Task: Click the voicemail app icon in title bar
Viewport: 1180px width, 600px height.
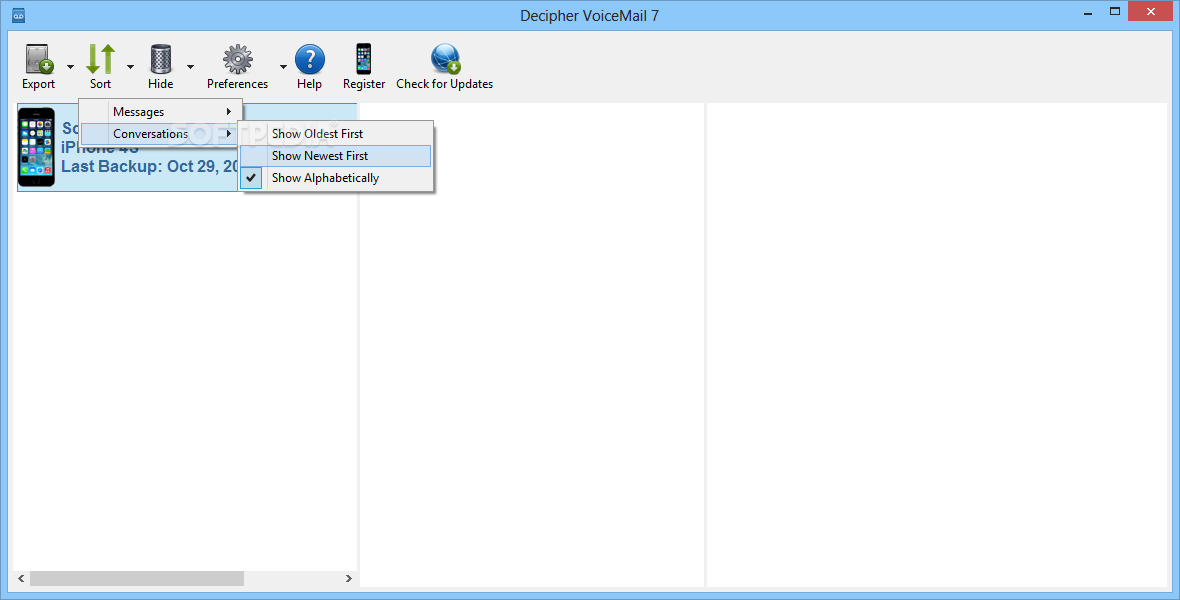Action: click(x=19, y=15)
